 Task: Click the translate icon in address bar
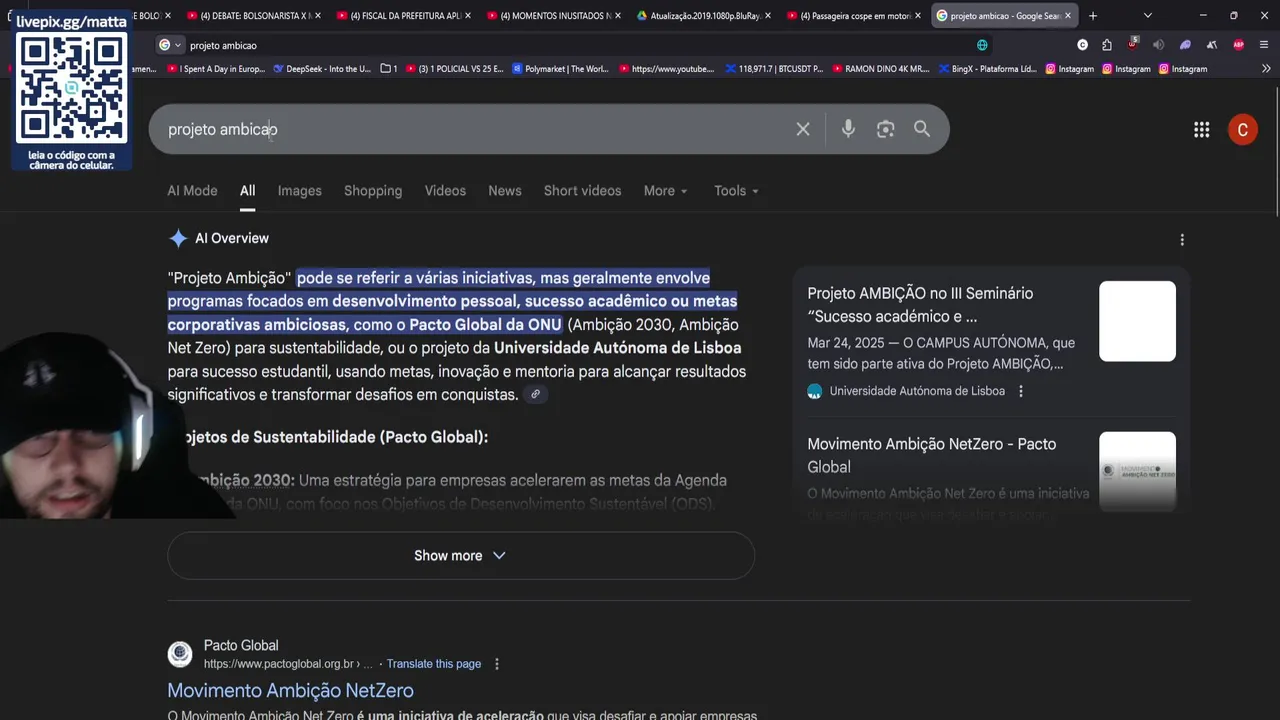click(982, 45)
